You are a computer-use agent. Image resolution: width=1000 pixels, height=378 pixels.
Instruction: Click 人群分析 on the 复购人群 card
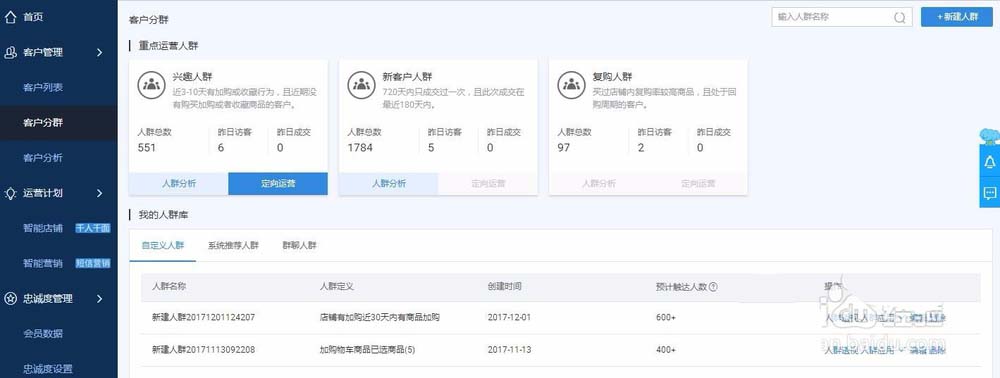[x=598, y=184]
